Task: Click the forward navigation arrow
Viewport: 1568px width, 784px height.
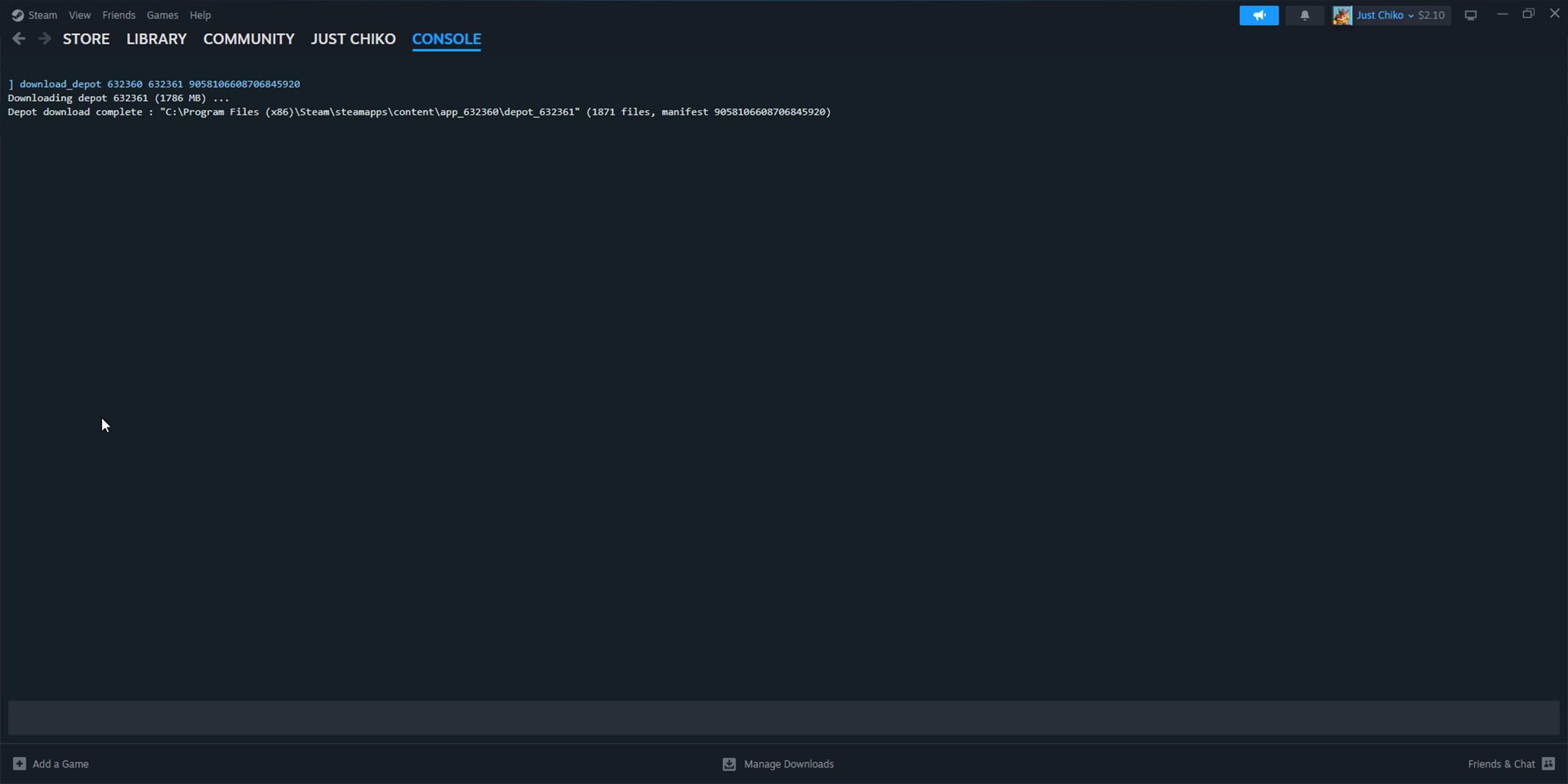Action: point(43,38)
